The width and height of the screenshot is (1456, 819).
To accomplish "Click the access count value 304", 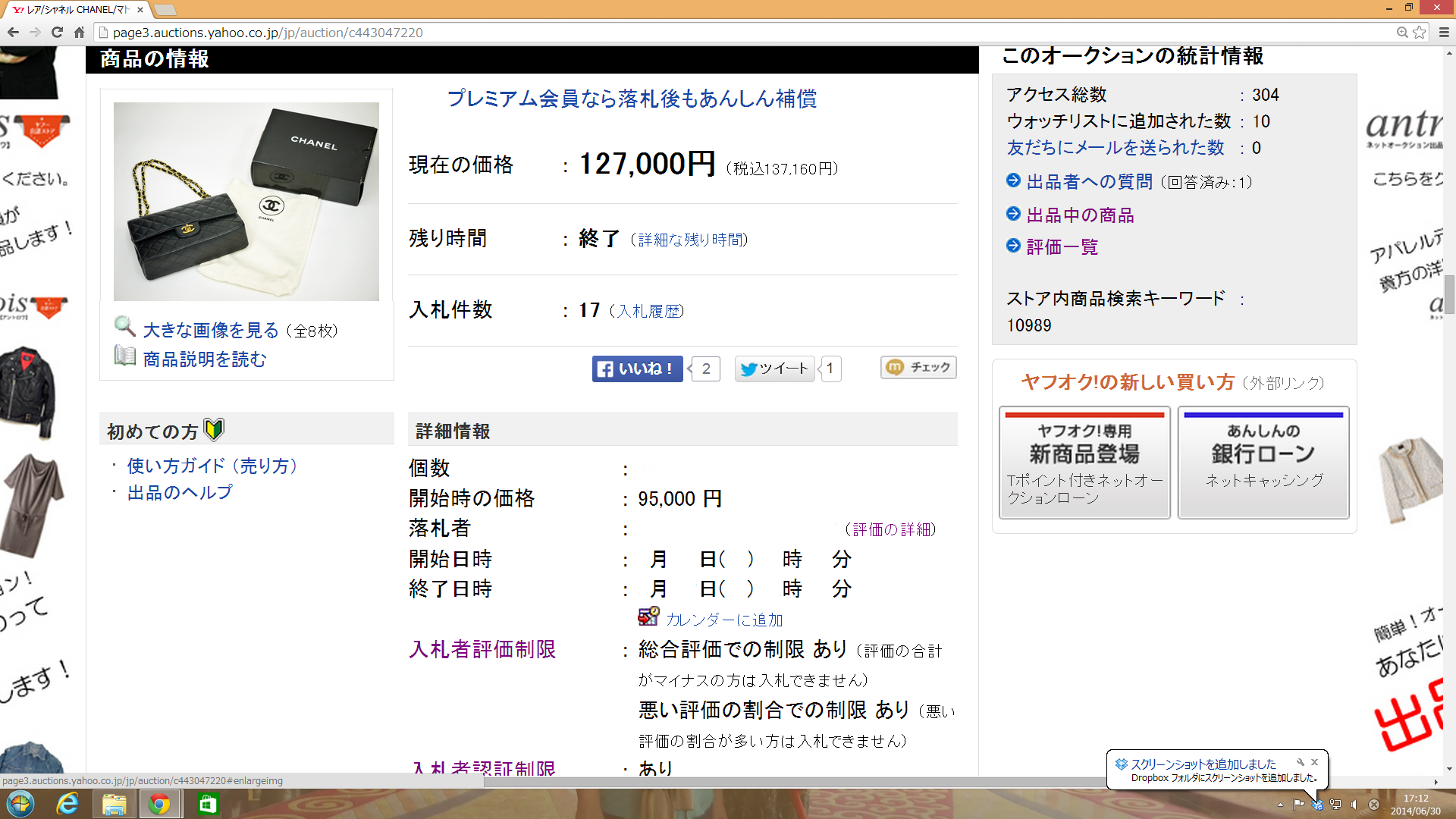I will pyautogui.click(x=1265, y=95).
